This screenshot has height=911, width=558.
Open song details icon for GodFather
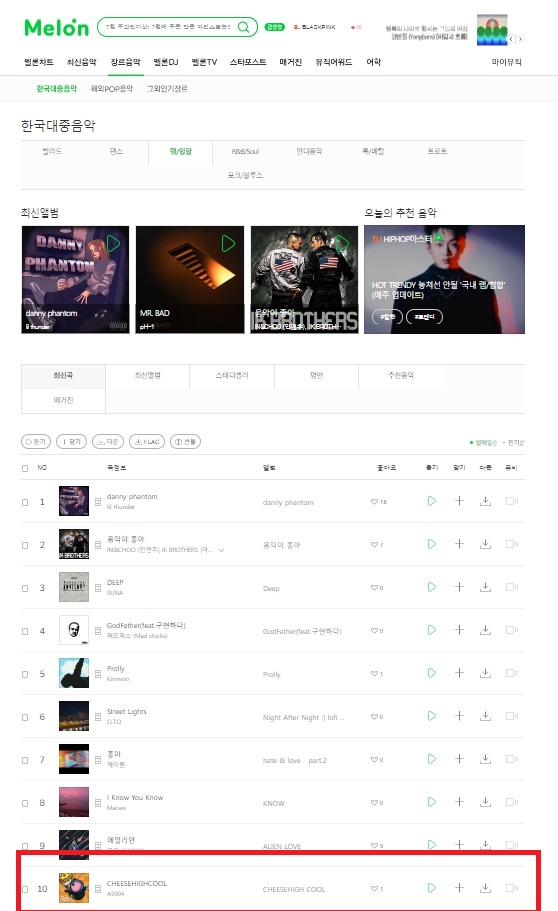click(x=98, y=630)
